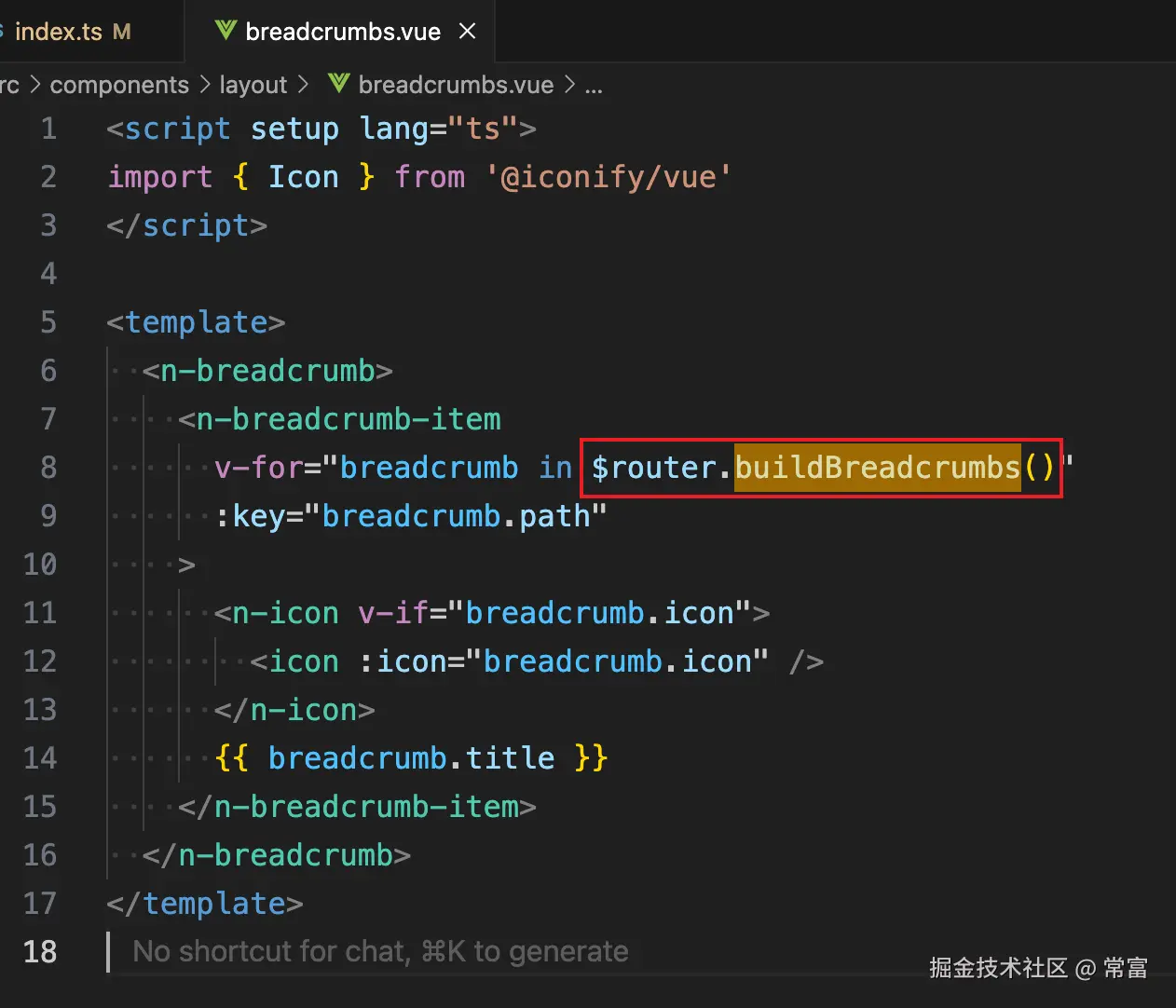The height and width of the screenshot is (1008, 1176).
Task: Click the closing script tag
Action: (187, 225)
